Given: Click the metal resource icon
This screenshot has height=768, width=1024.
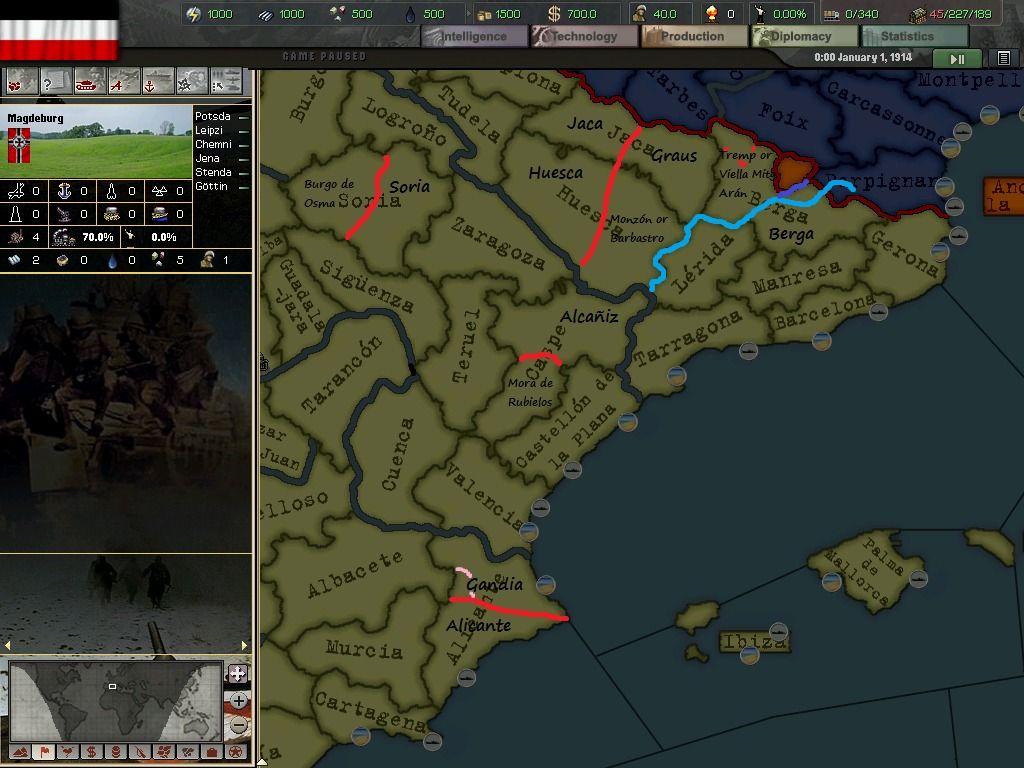Looking at the screenshot, I should click(265, 14).
